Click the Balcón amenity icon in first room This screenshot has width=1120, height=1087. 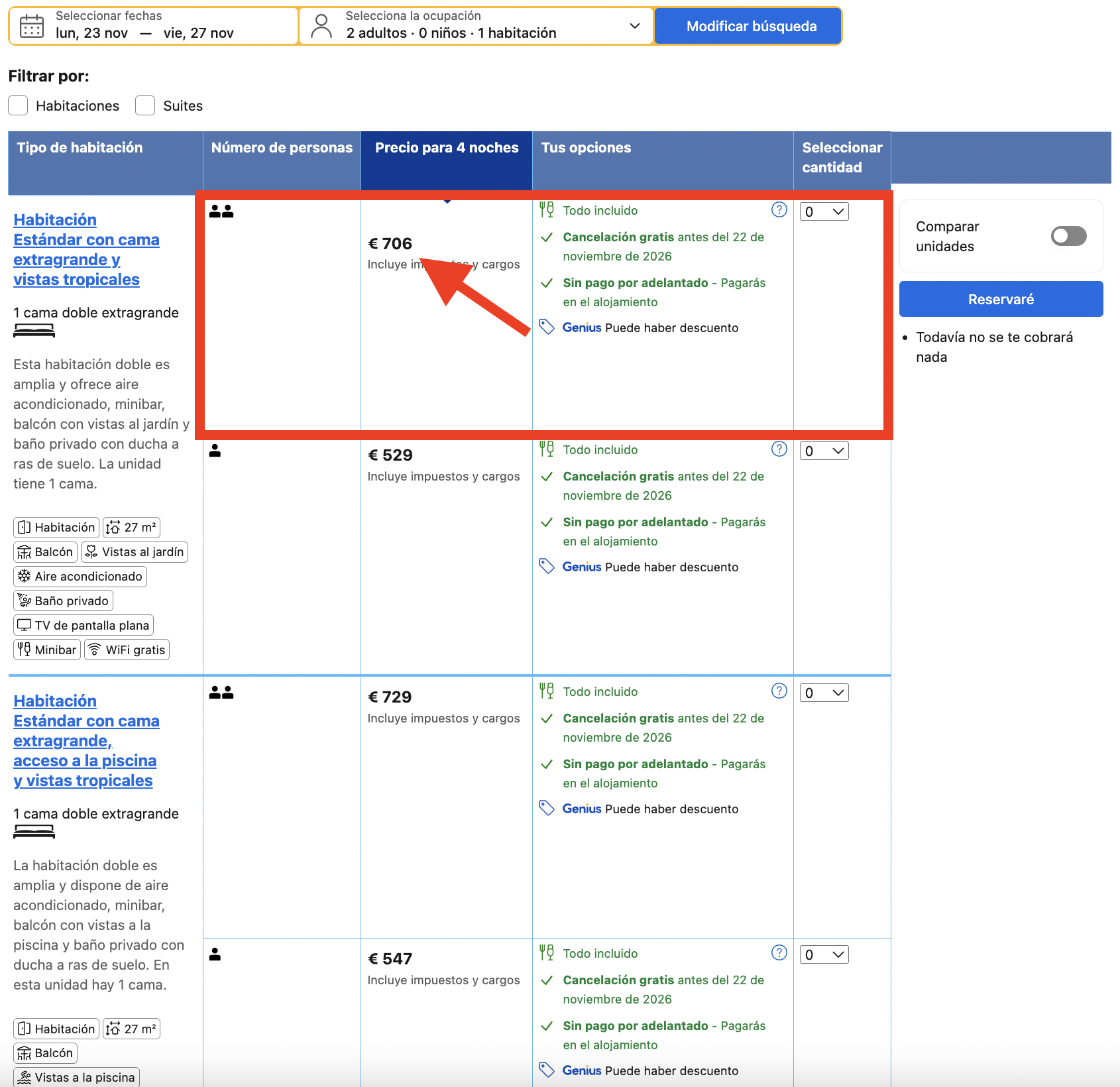coord(25,552)
